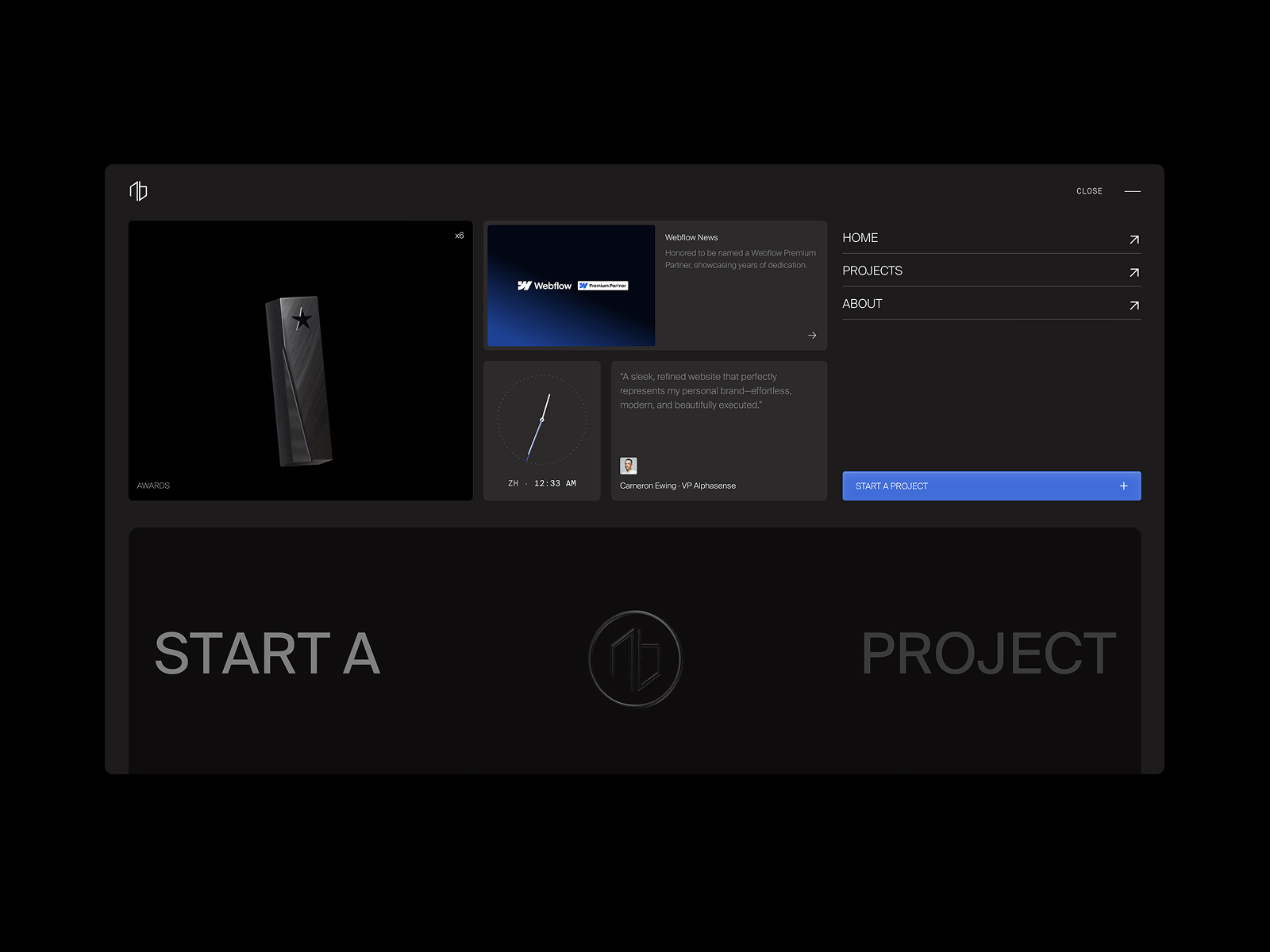Click the large PROJECT footer text
Image resolution: width=1270 pixels, height=952 pixels.
[x=988, y=654]
